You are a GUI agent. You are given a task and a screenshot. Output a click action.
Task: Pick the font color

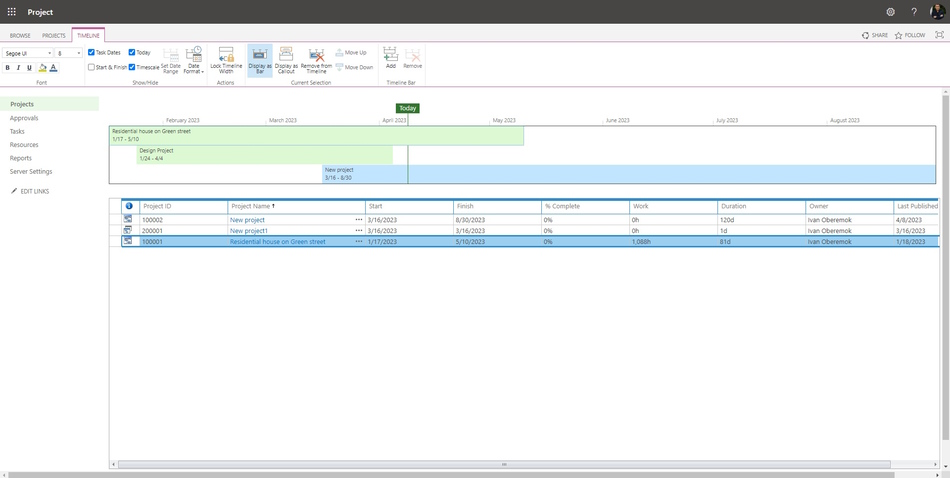(53, 68)
